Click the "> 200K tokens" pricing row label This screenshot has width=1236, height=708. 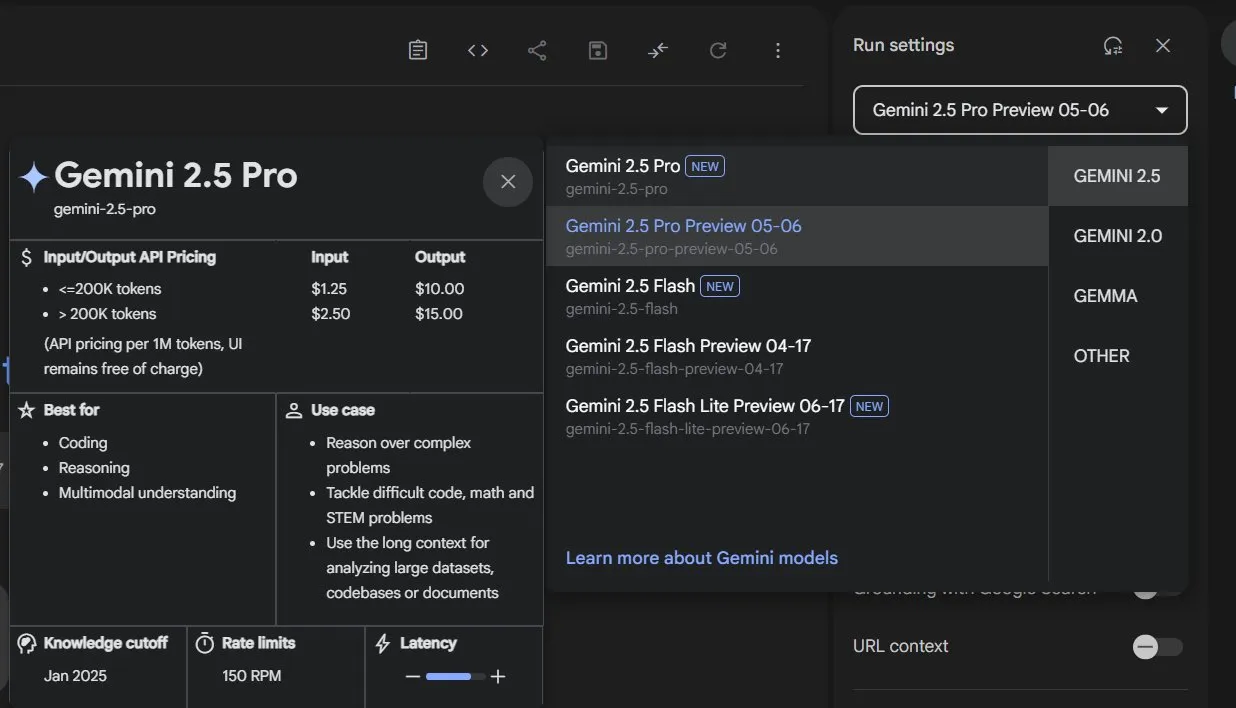coord(107,314)
